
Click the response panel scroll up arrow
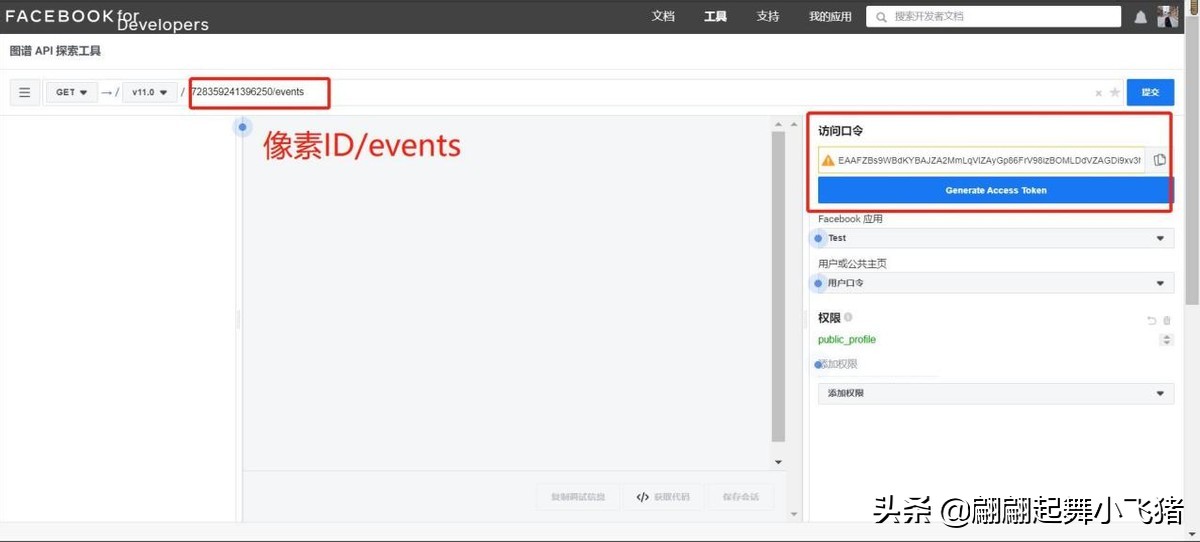coord(779,123)
